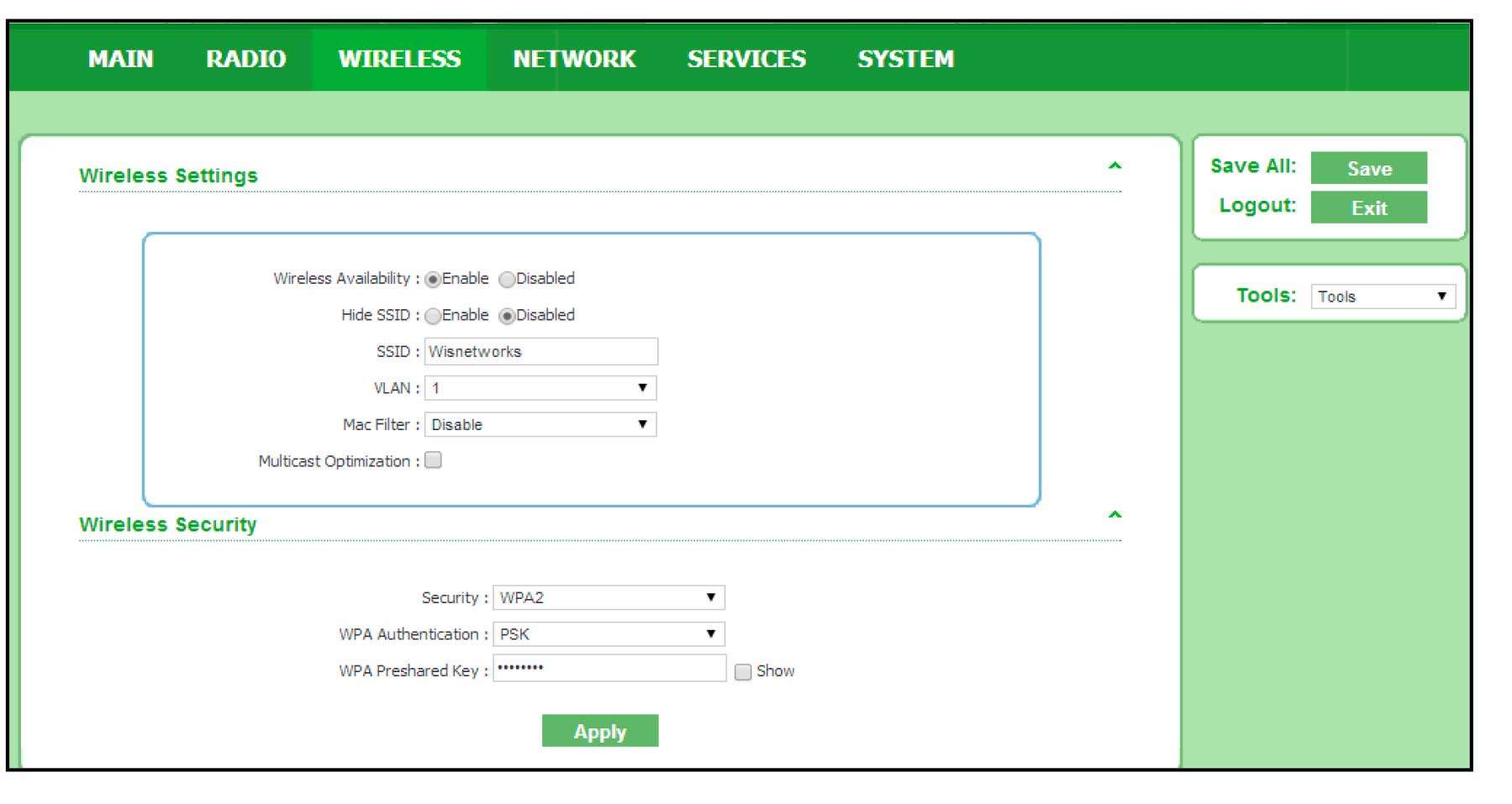Click the SSID field containing Wisnetworks
Viewport: 1512px width, 804px height.
[x=541, y=351]
